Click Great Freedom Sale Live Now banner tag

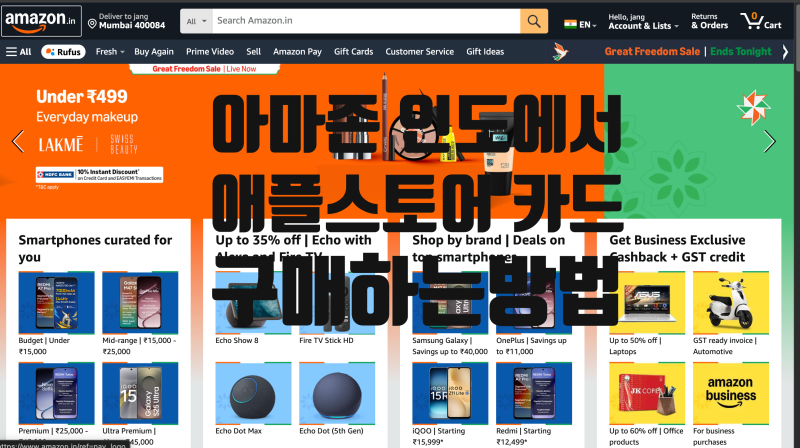click(204, 69)
